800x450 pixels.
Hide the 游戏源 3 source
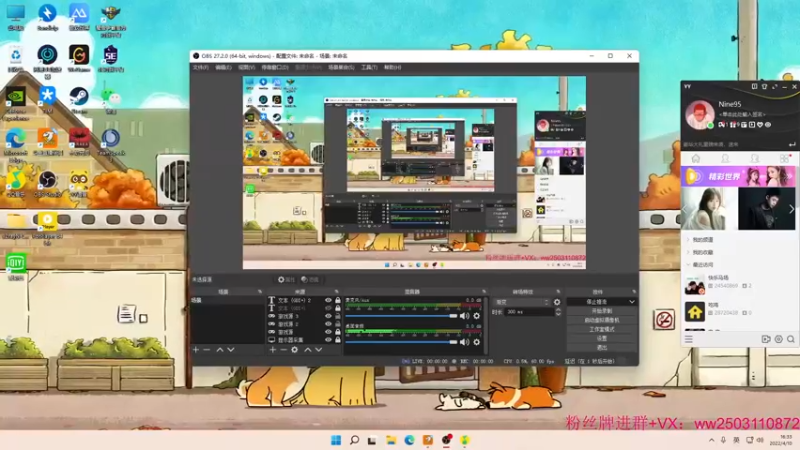click(328, 316)
